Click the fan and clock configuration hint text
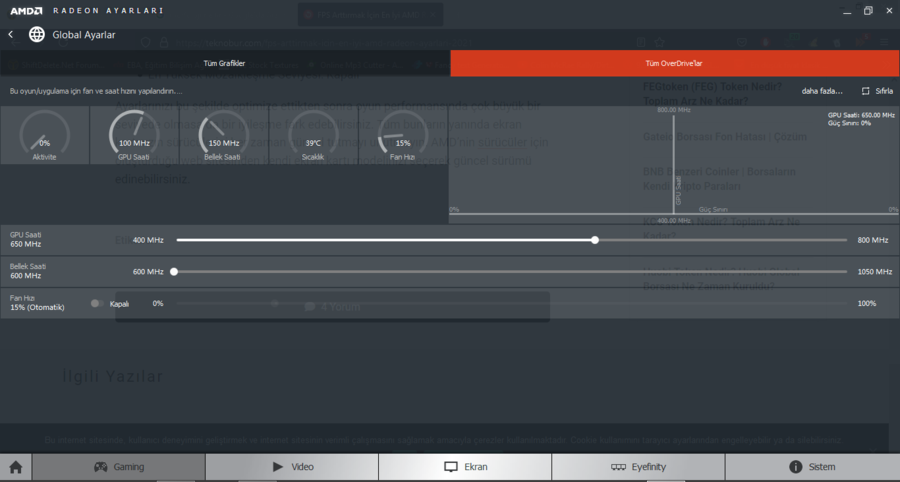900x482 pixels. click(x=96, y=91)
